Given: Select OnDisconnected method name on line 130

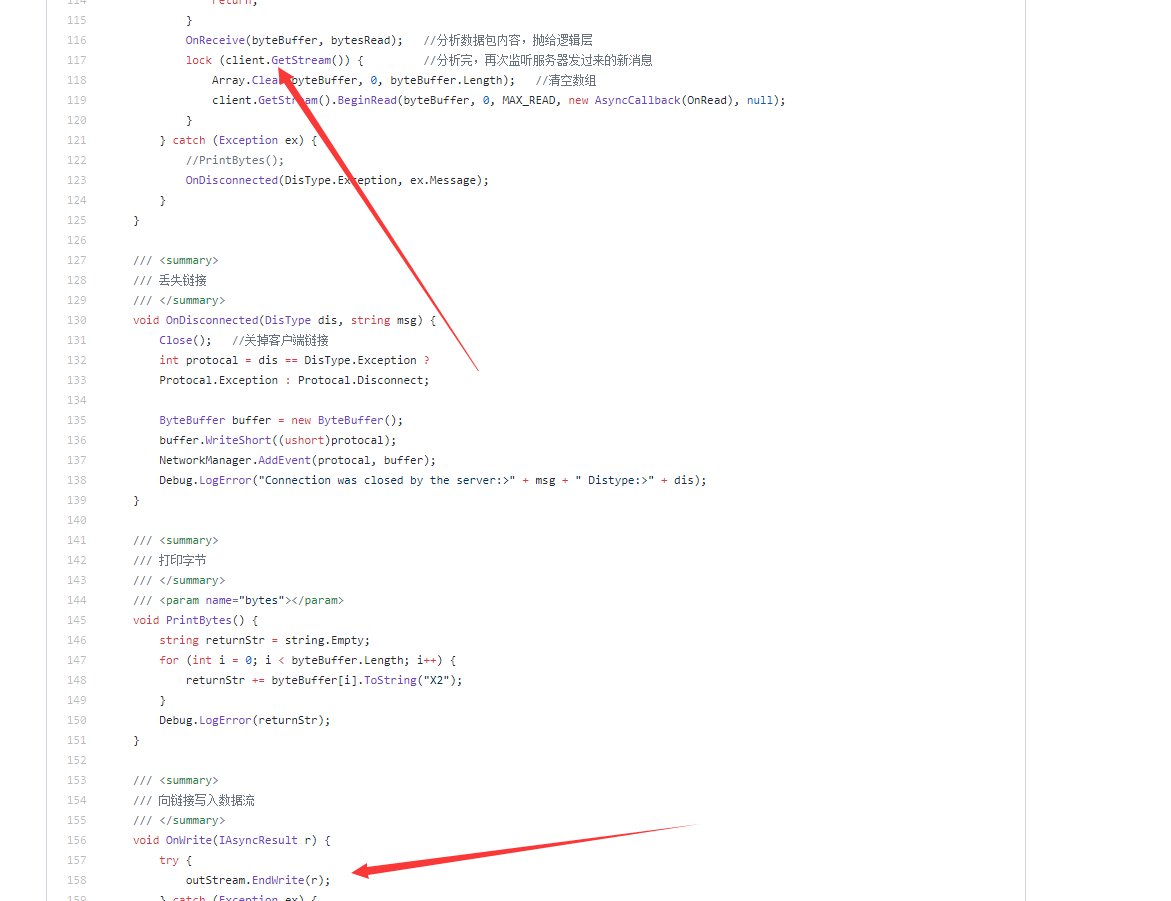Looking at the screenshot, I should [212, 321].
